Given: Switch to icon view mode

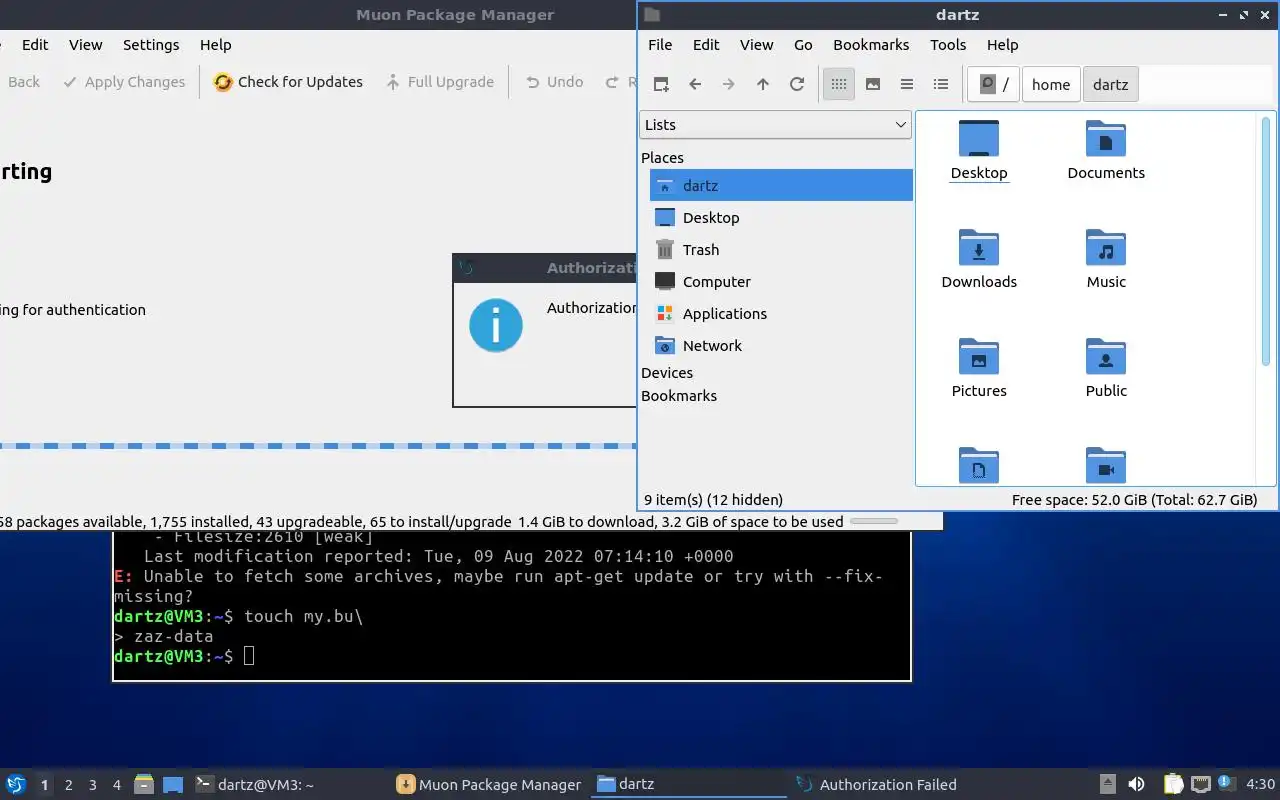Looking at the screenshot, I should click(839, 84).
